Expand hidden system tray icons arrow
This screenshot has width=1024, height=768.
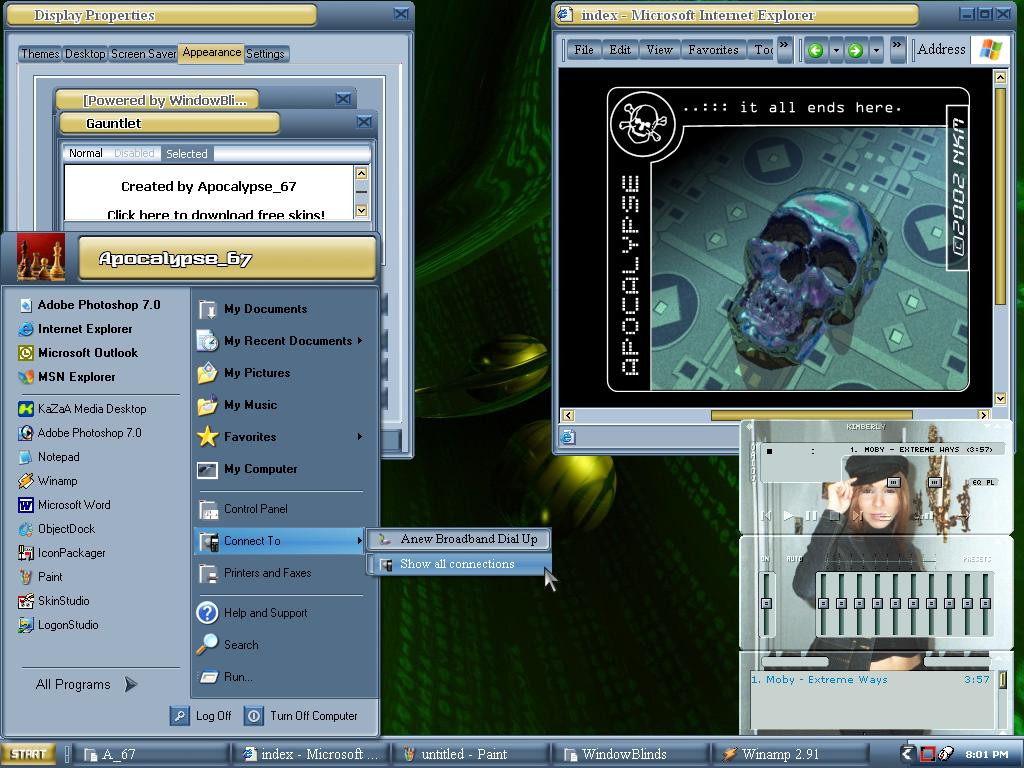click(x=906, y=754)
